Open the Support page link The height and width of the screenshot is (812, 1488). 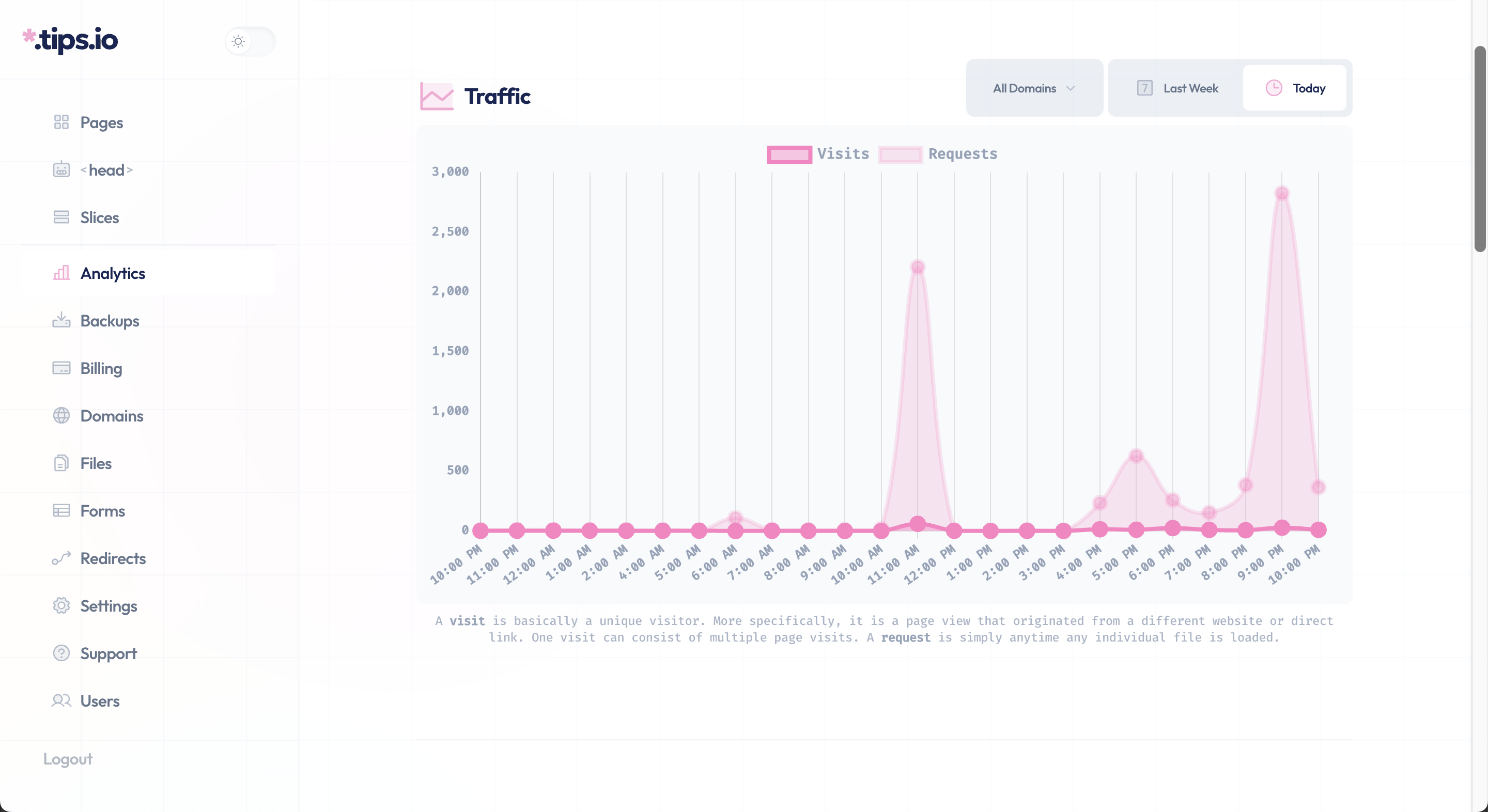[x=108, y=653]
